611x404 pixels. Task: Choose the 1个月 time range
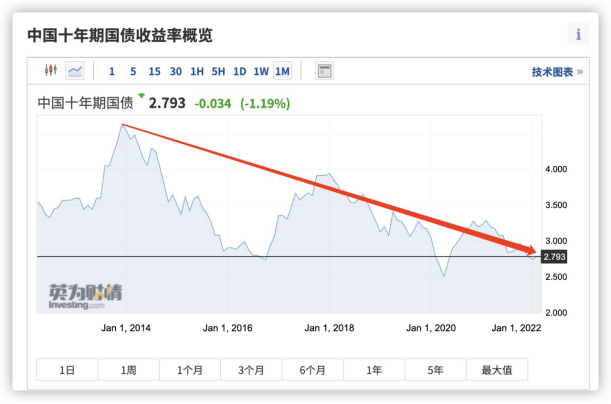190,370
